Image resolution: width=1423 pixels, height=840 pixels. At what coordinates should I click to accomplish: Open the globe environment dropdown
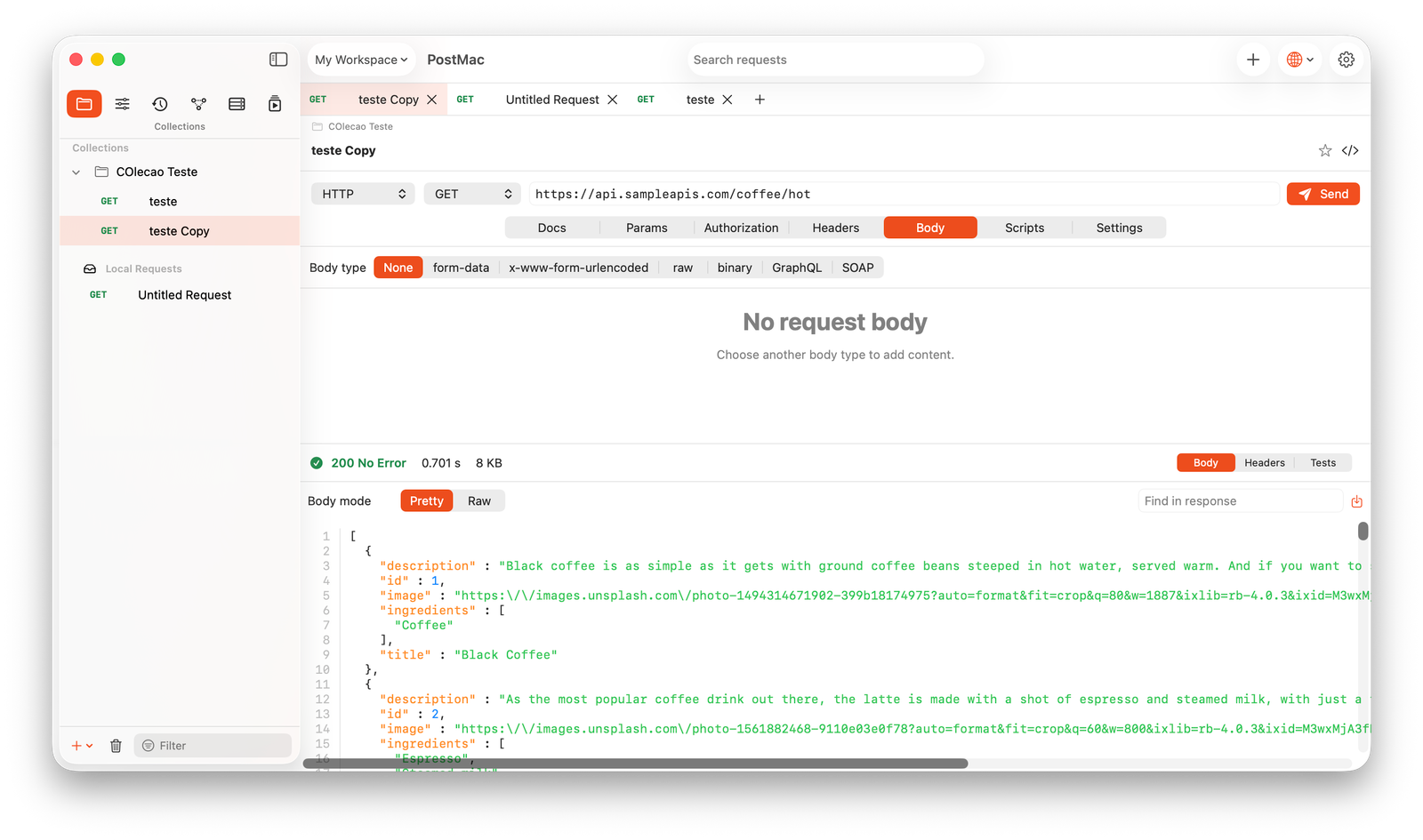click(x=1300, y=60)
